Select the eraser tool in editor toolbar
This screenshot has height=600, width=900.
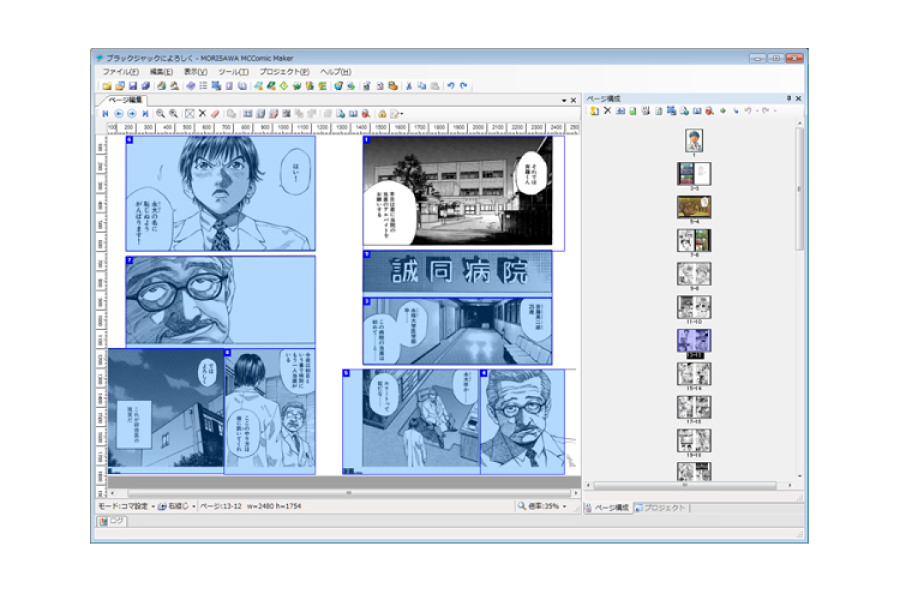click(x=215, y=114)
